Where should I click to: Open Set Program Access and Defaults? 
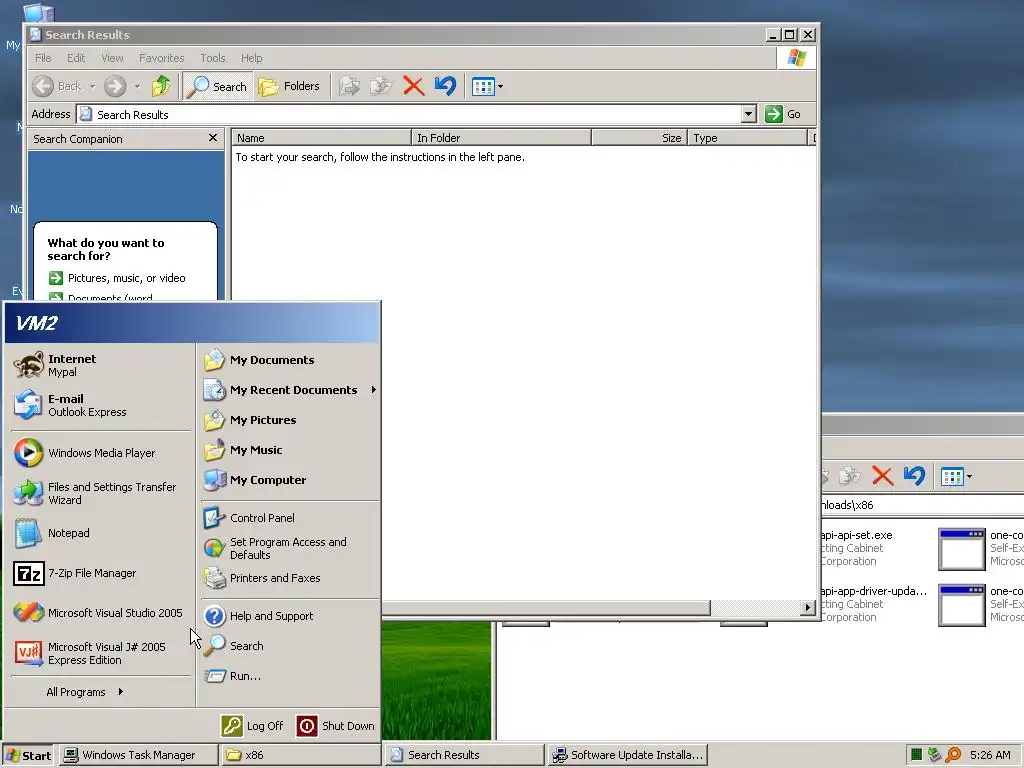[x=289, y=548]
